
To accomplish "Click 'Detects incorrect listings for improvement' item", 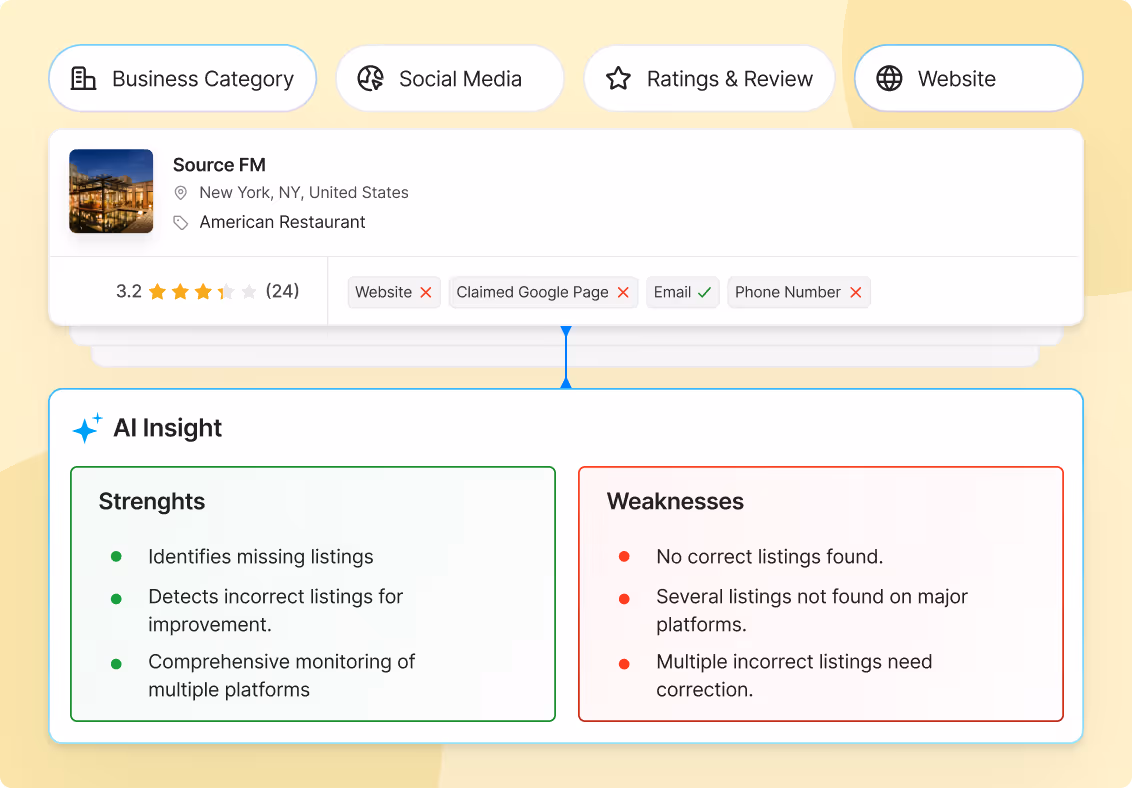I will 275,610.
